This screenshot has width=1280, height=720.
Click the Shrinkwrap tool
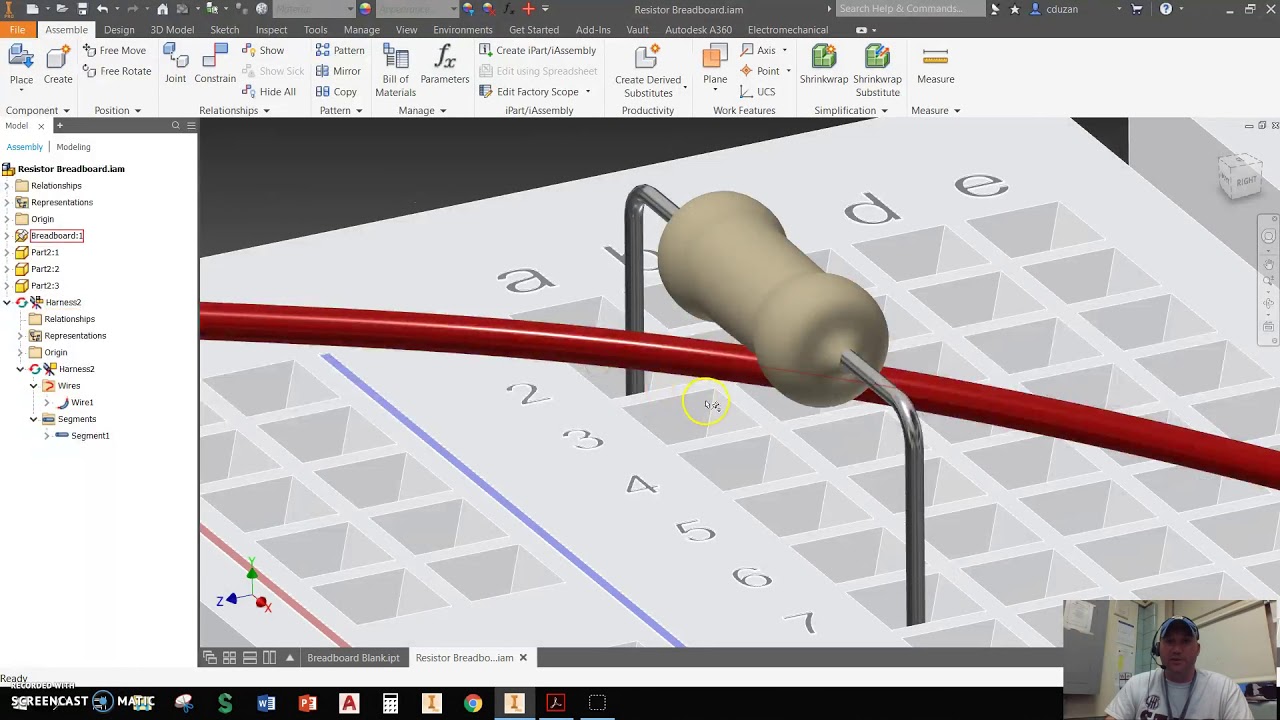point(824,65)
